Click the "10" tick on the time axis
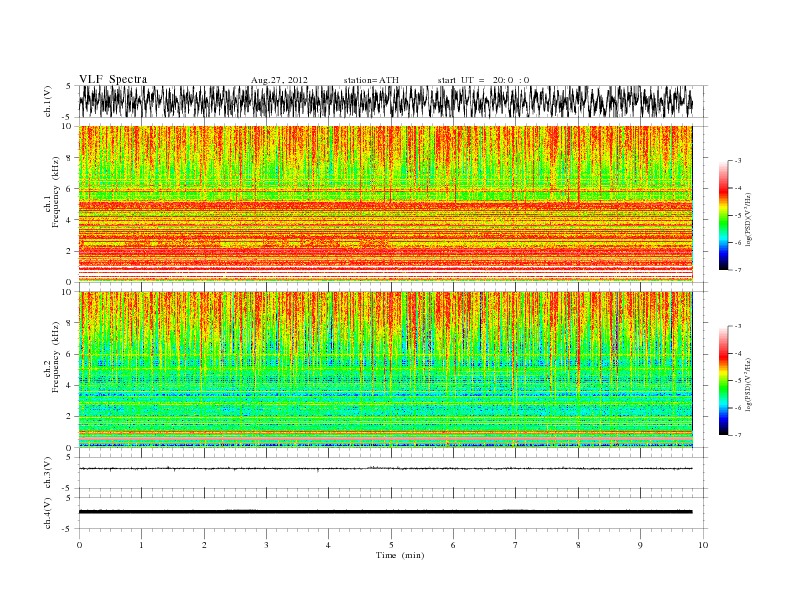792x612 pixels. click(703, 545)
